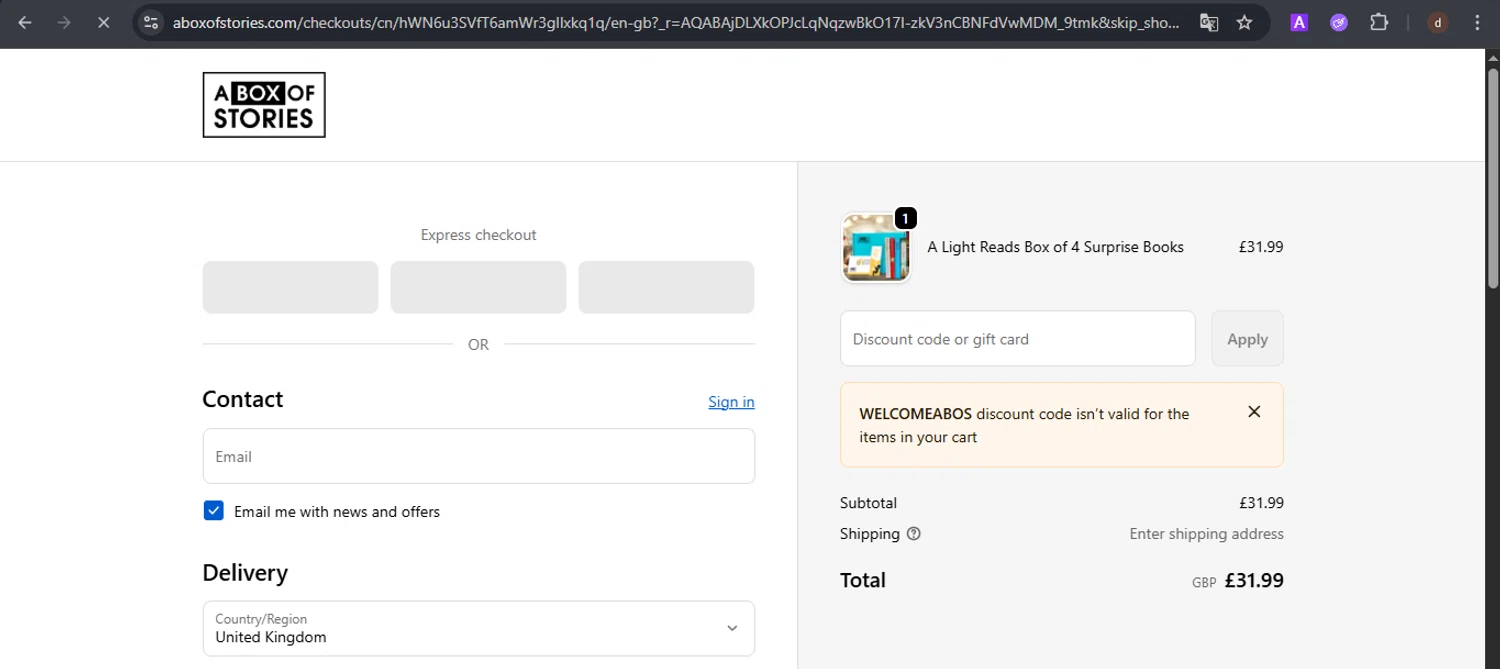
Task: Click the Enter shipping address text
Action: pos(1206,534)
